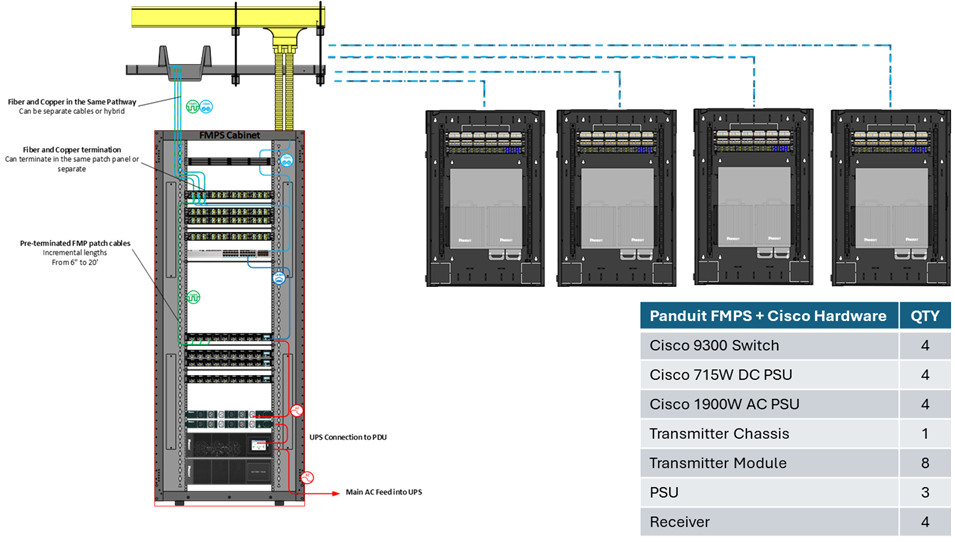Select 'Fiber and Copper termination' heading
This screenshot has width=955, height=542.
tap(72, 149)
